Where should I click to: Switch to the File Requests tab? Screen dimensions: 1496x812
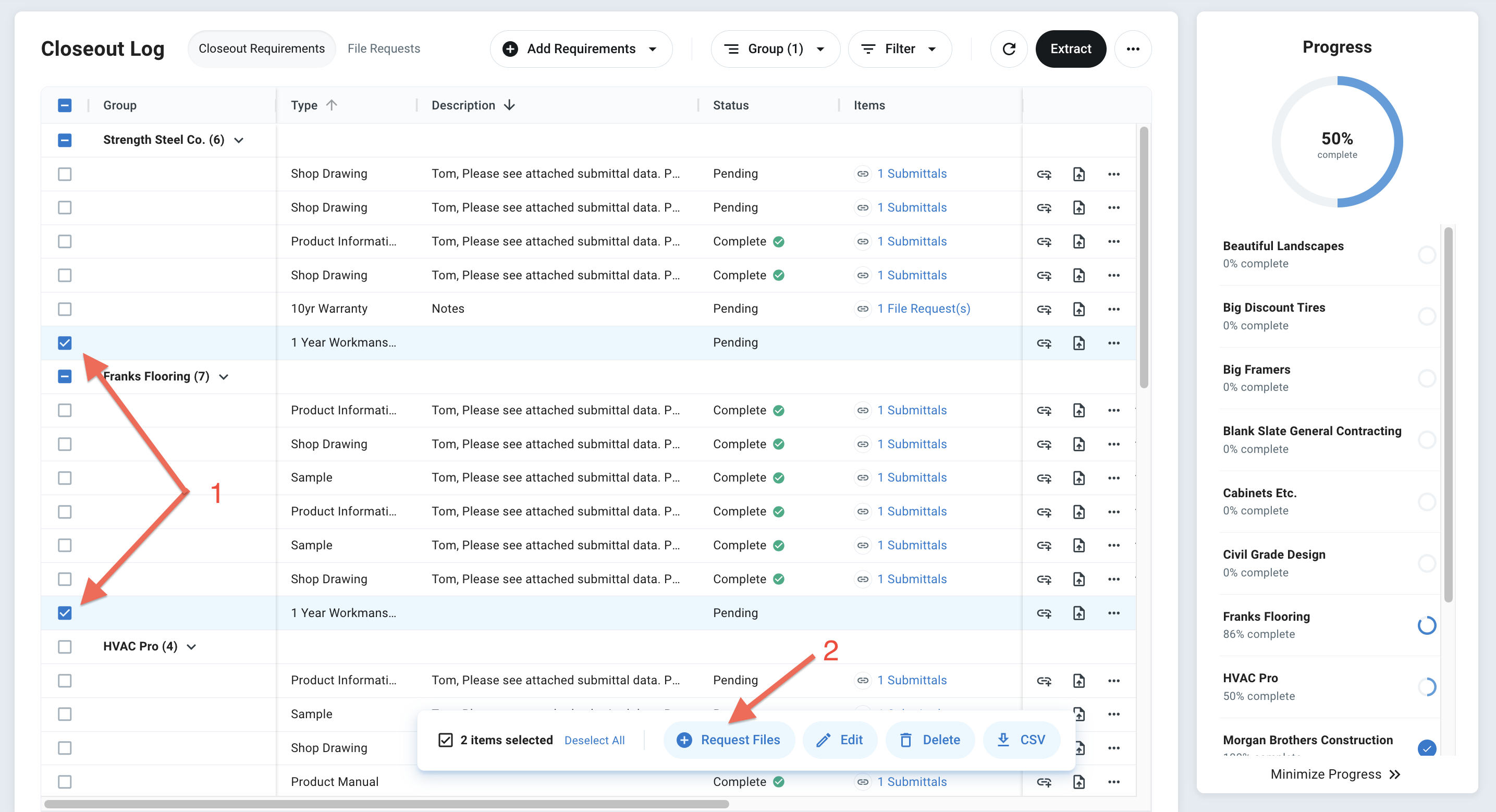pyautogui.click(x=383, y=49)
